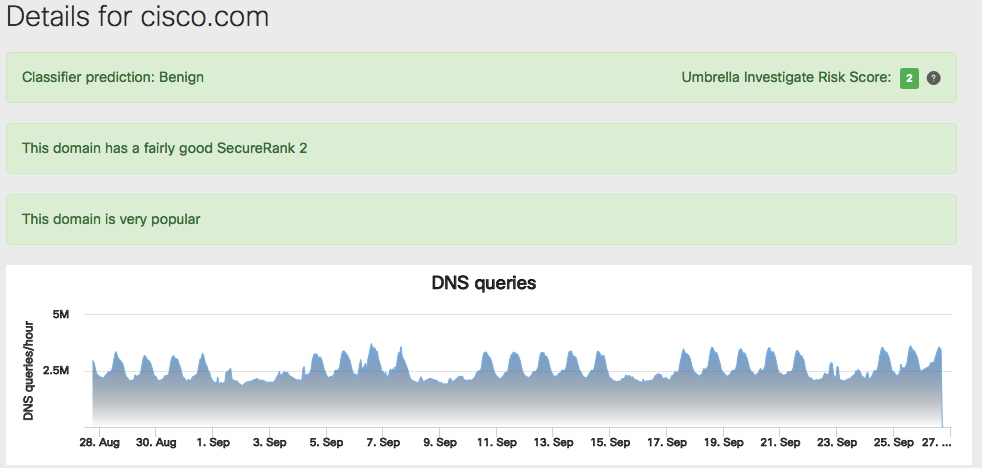The width and height of the screenshot is (982, 468).
Task: Click the 15. Sep date label
Action: [x=609, y=442]
